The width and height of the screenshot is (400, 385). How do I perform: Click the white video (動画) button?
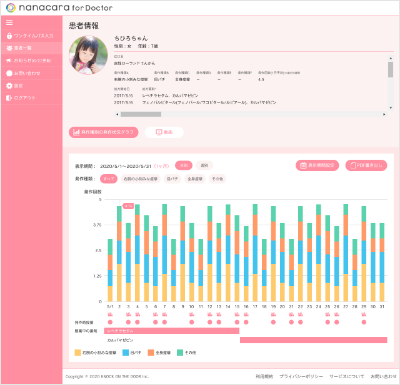pyautogui.click(x=164, y=132)
